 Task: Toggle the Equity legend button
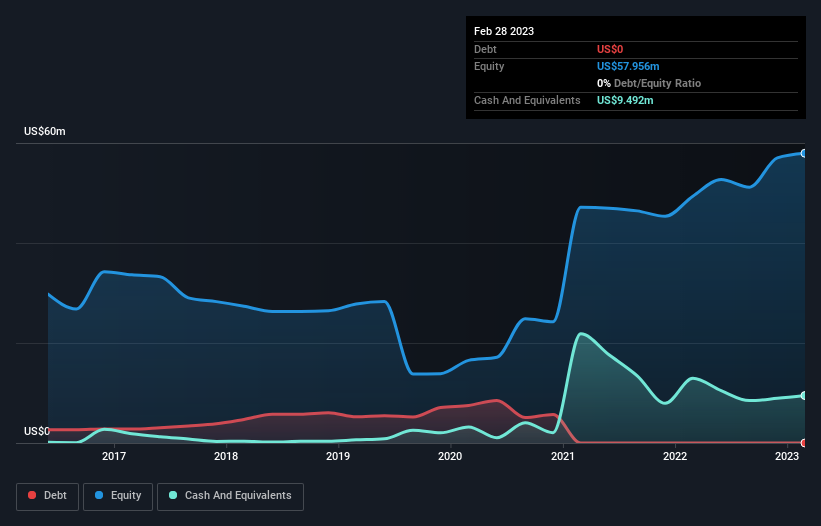(118, 496)
